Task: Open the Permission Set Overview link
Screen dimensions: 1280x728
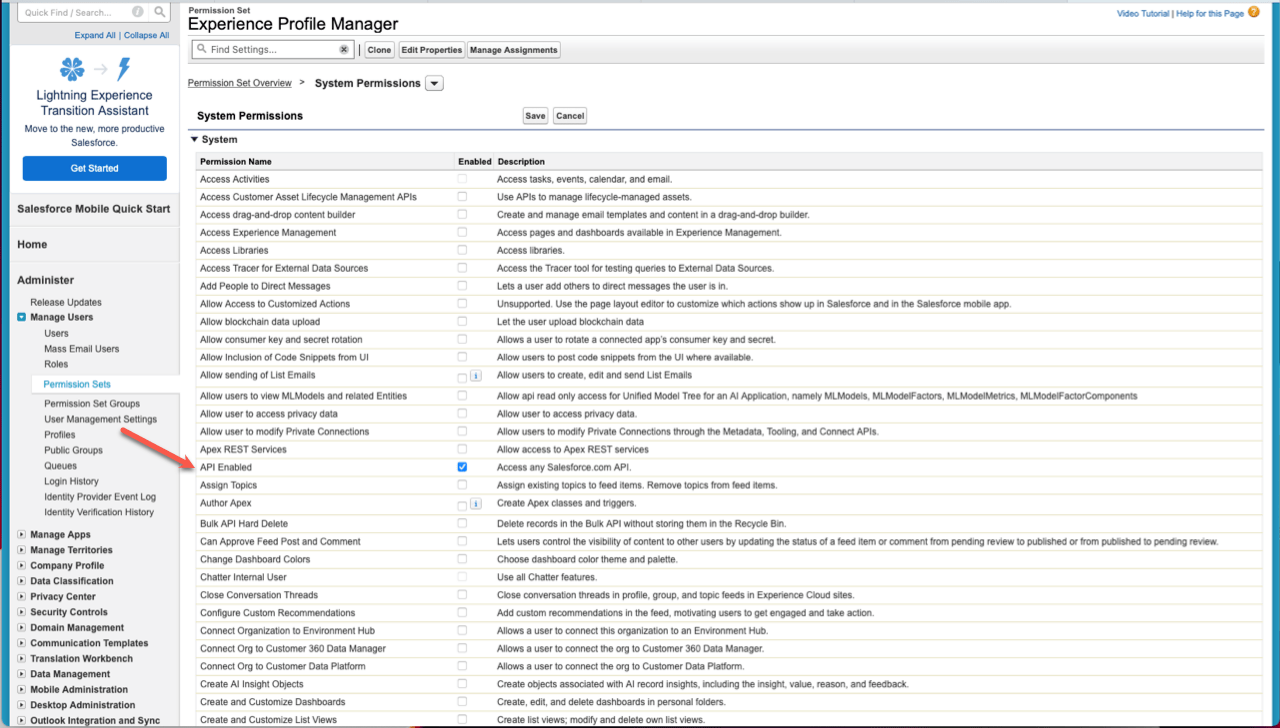Action: click(240, 83)
